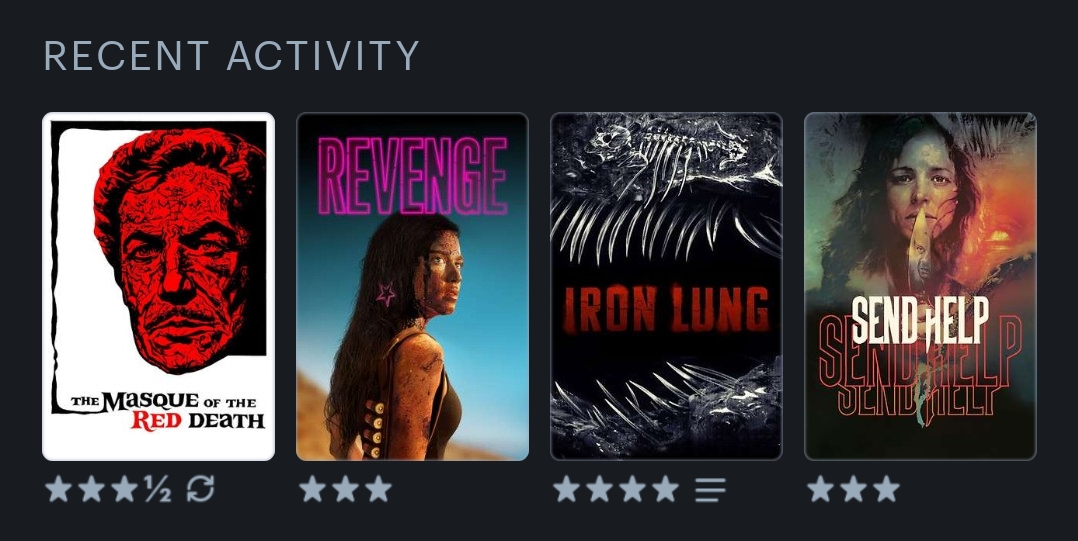1078x541 pixels.
Task: Click the second star under the Iron Lung poster
Action: (599, 489)
